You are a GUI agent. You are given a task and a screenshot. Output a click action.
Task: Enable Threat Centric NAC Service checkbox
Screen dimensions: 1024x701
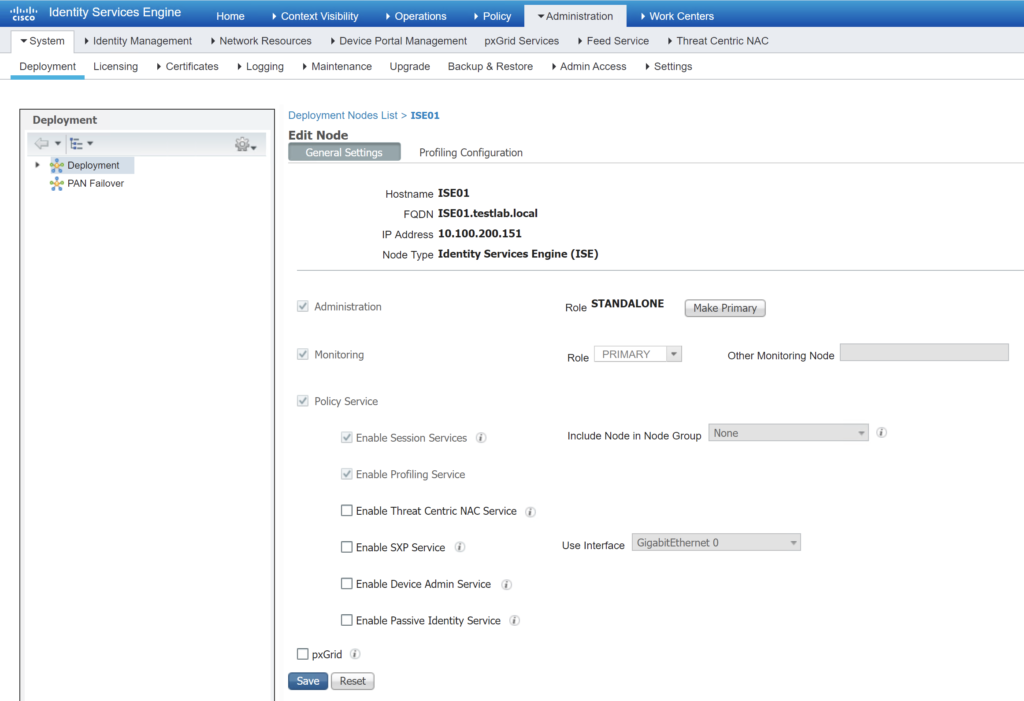pos(347,511)
